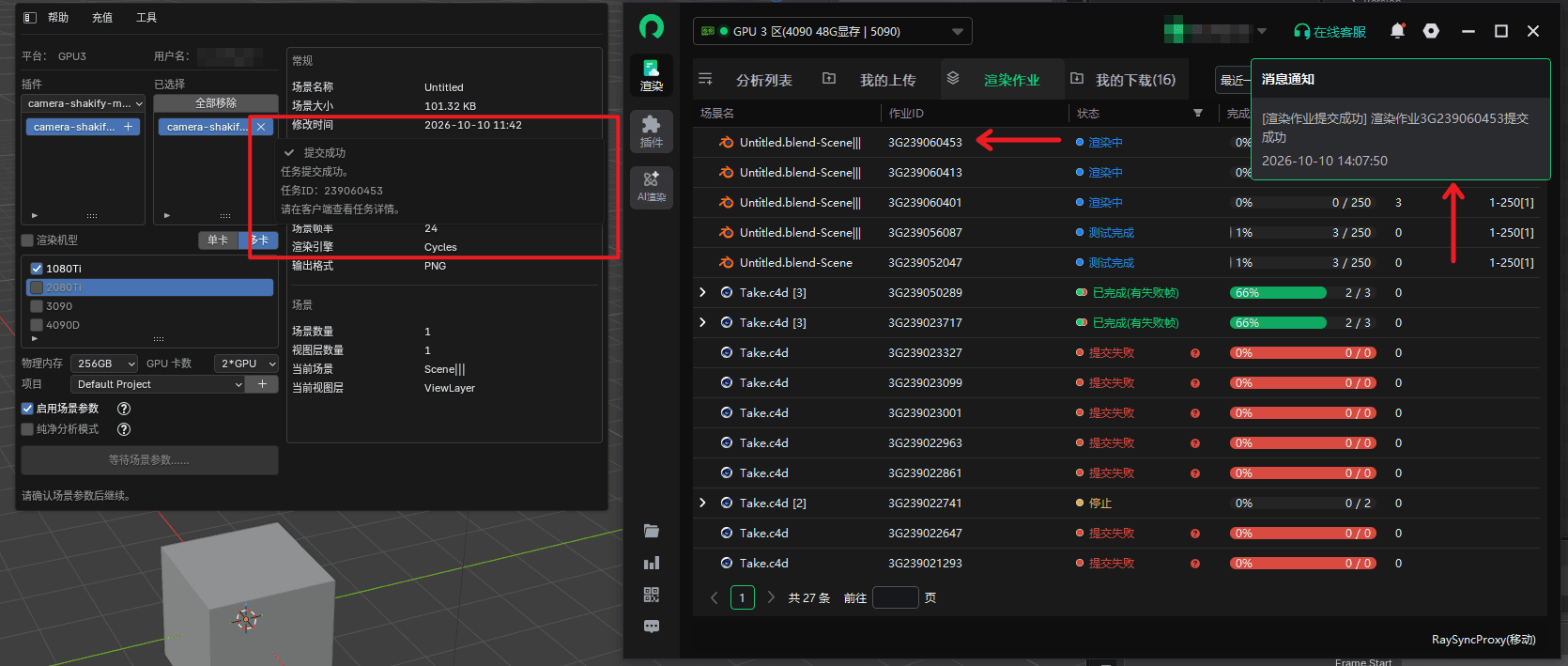Add the camera-shakif plugin with its plus
This screenshot has width=1568, height=666.
[128, 127]
